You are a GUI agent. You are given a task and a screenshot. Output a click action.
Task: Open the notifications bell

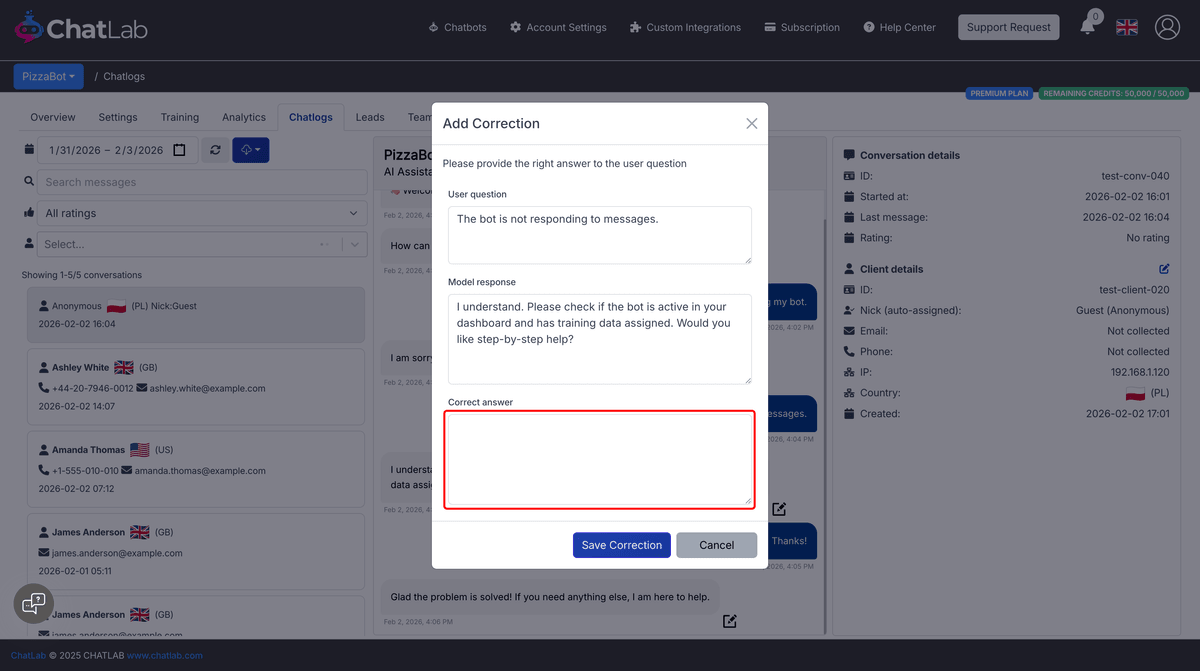(x=1088, y=27)
